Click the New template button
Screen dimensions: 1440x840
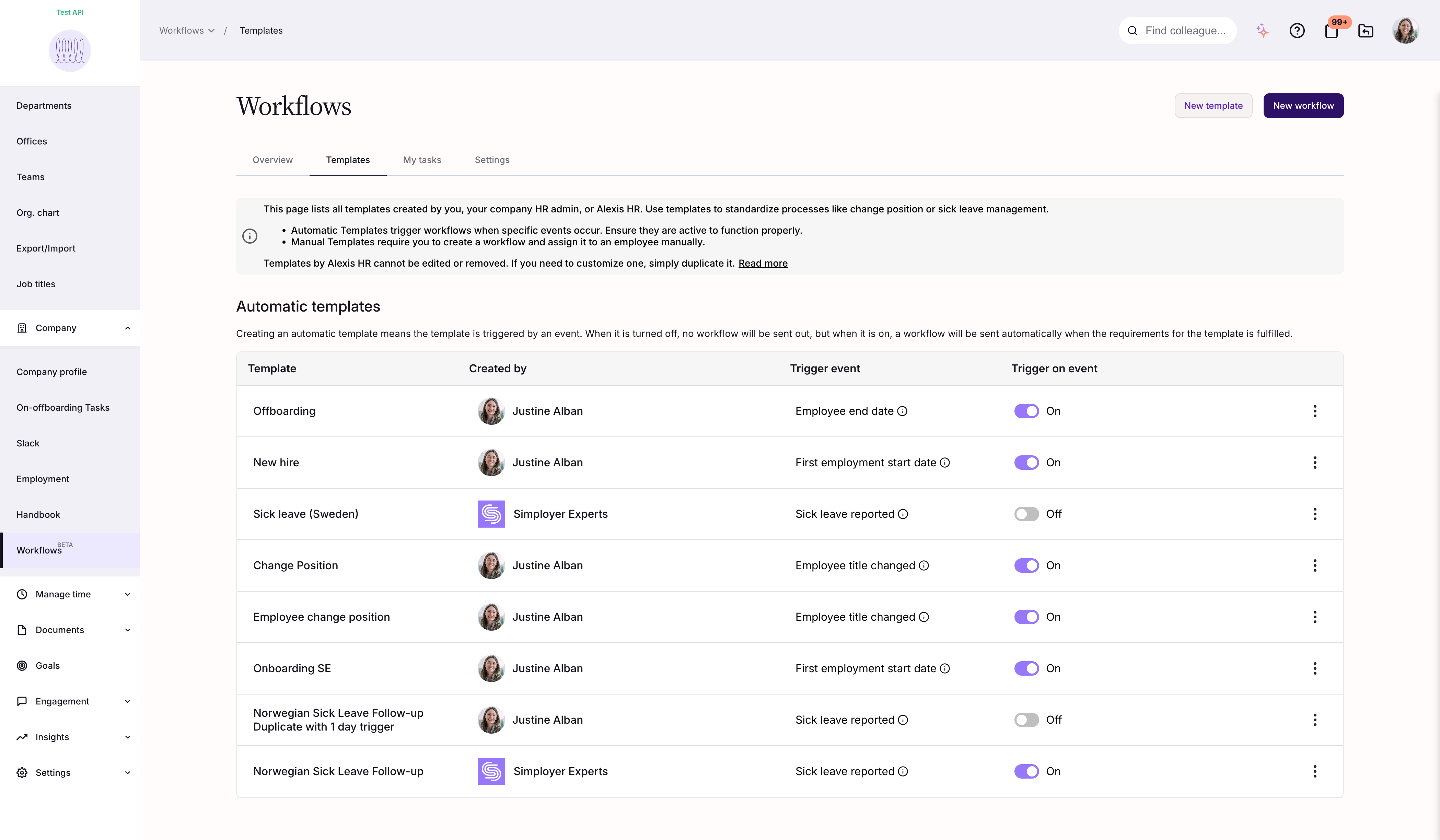[x=1213, y=105]
